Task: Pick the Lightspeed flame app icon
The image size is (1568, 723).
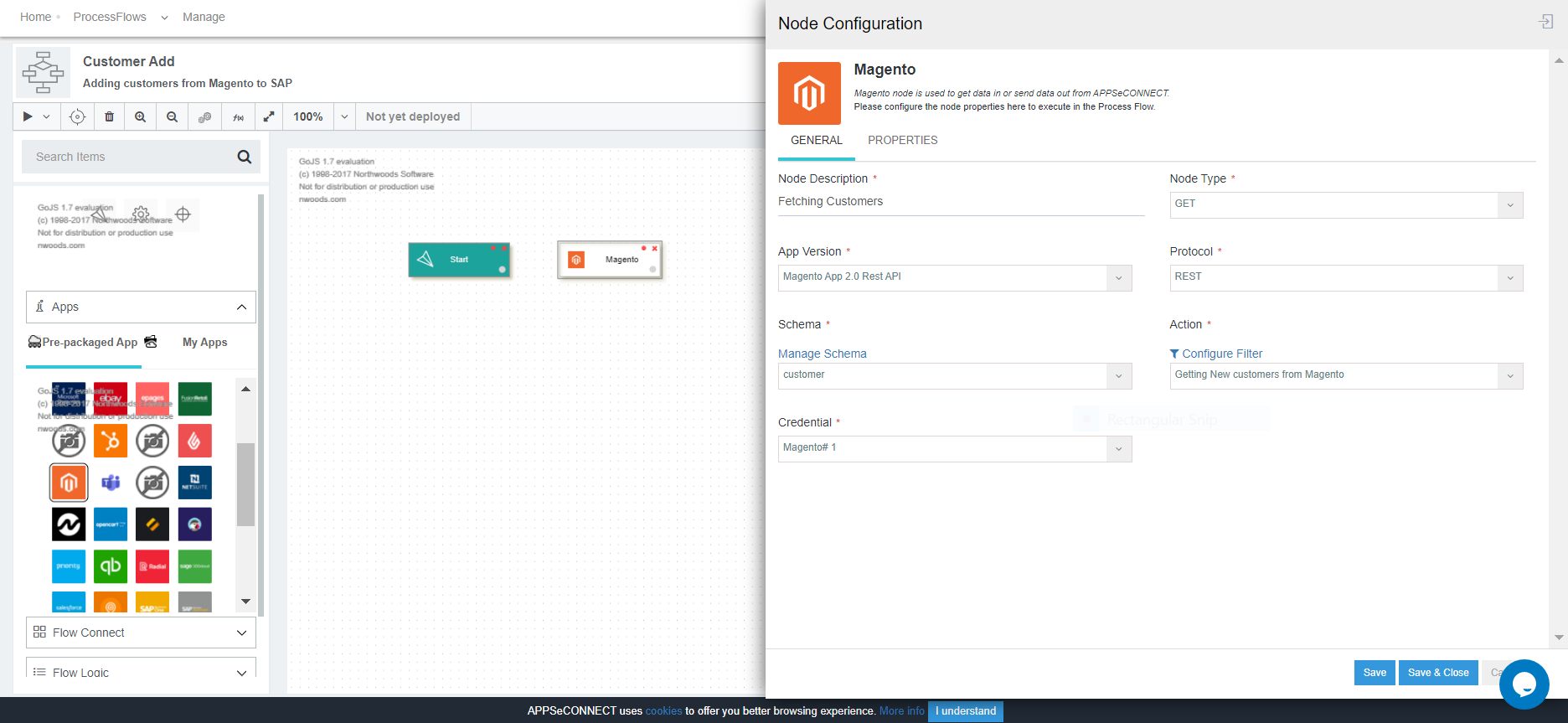Action: click(x=195, y=441)
